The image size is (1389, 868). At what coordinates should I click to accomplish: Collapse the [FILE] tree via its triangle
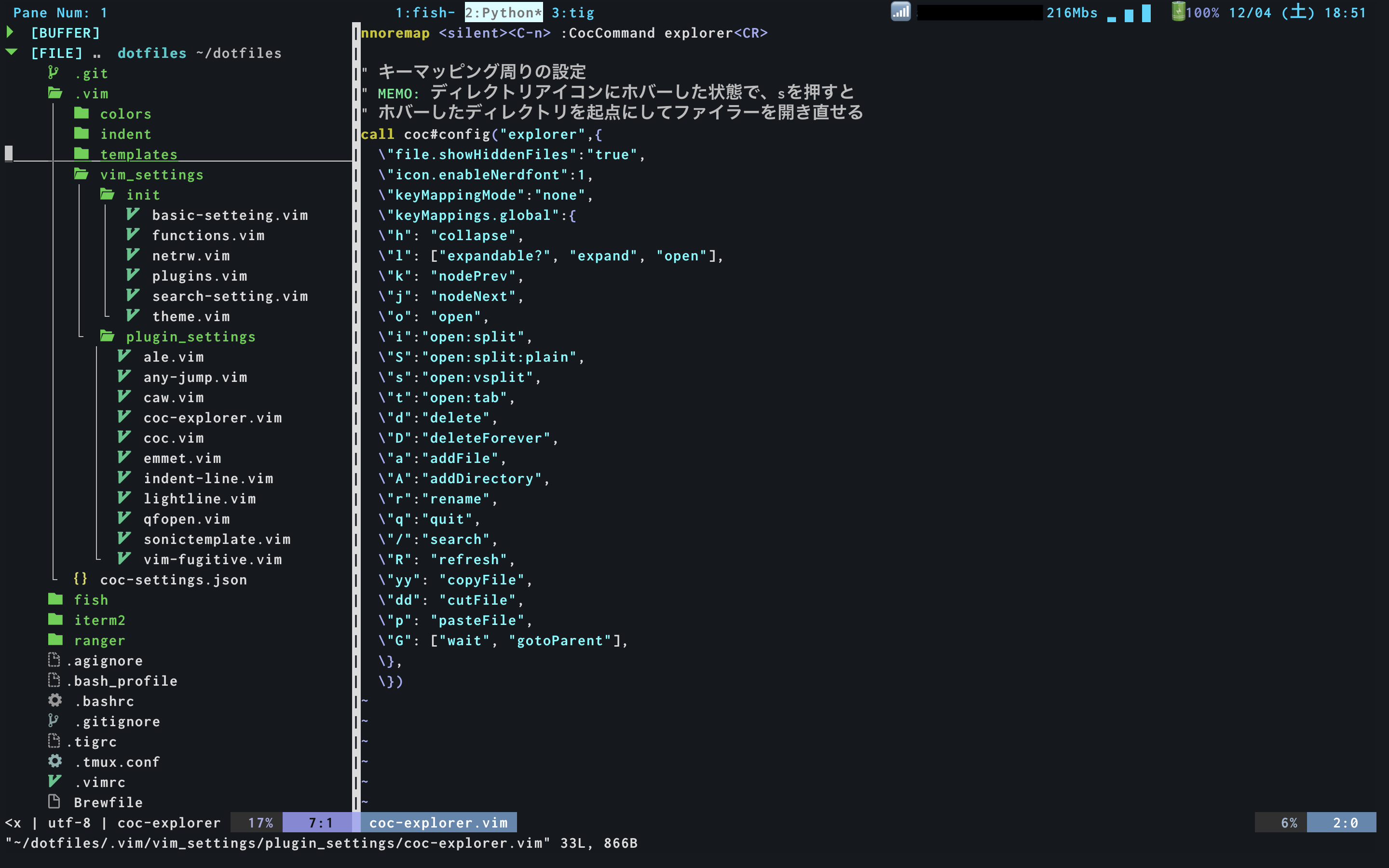click(12, 52)
